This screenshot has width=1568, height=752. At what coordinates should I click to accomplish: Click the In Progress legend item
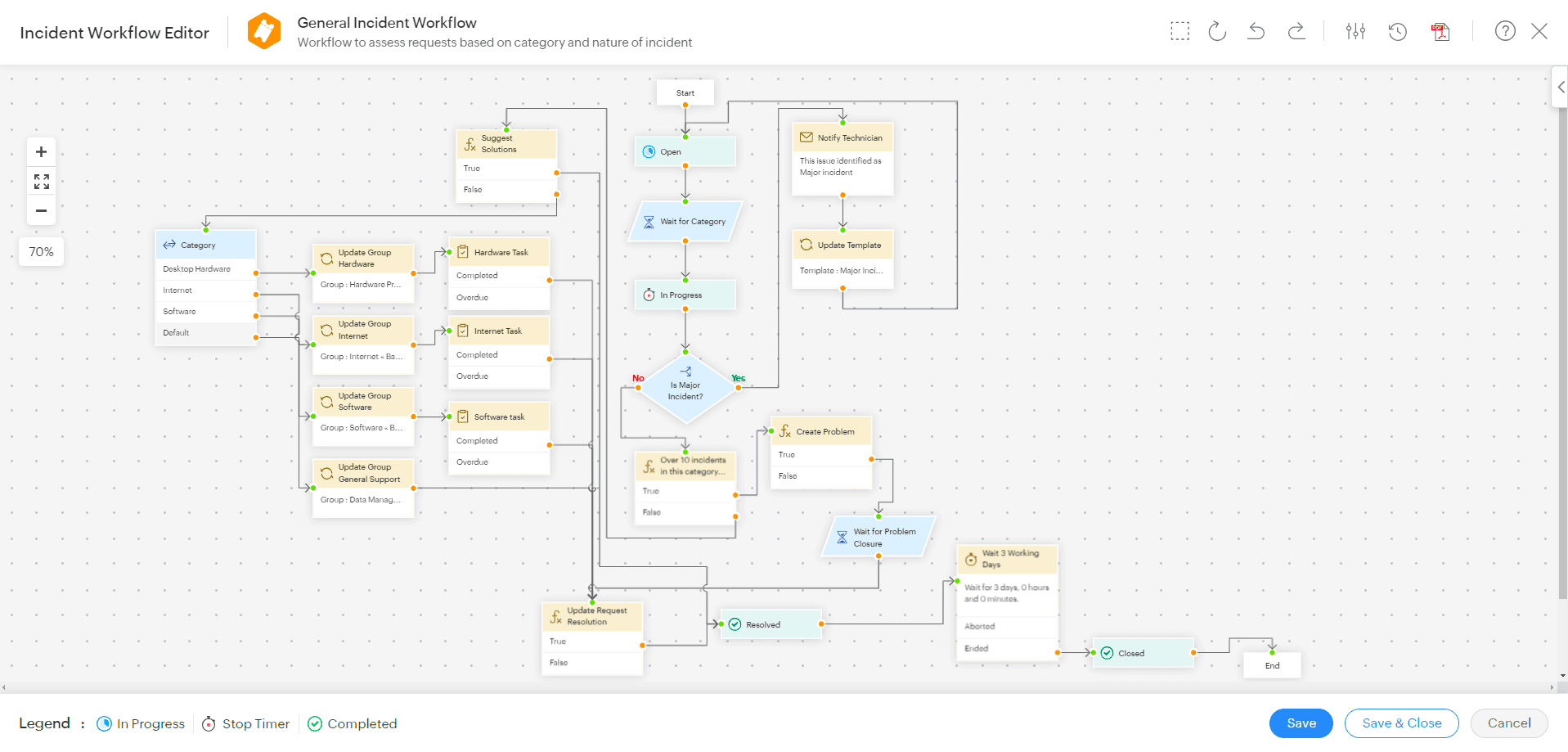(x=141, y=723)
